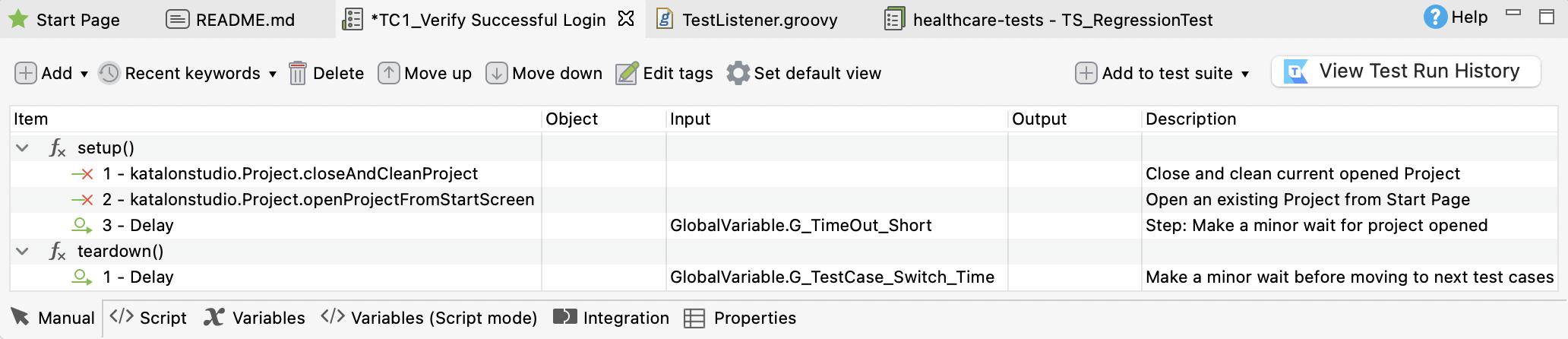Collapse the setup() tree node
Screen dimensions: 1568x339
click(23, 148)
